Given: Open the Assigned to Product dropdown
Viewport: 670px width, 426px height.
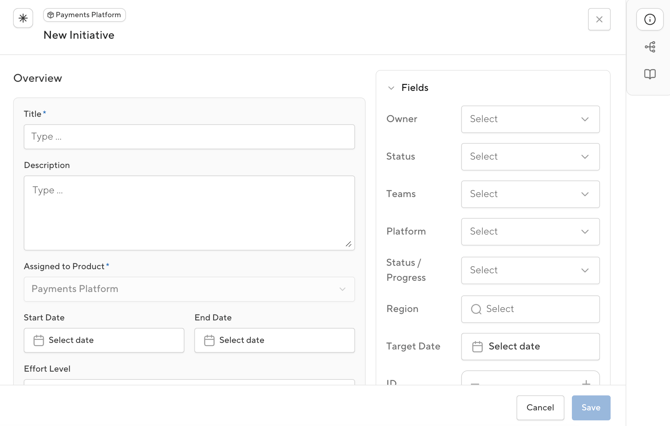Looking at the screenshot, I should tap(189, 289).
